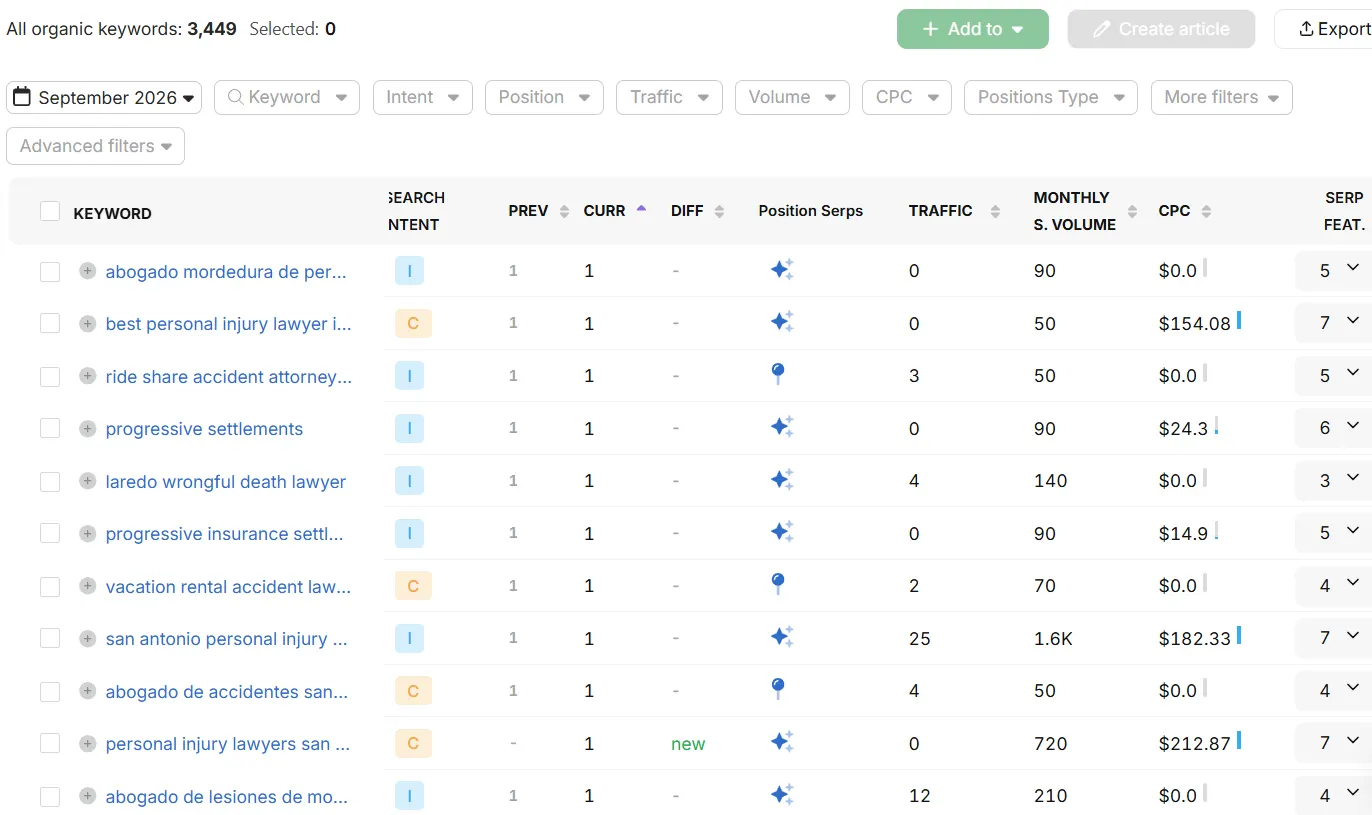The height and width of the screenshot is (815, 1372).
Task: Open the Volume filter dropdown
Action: pyautogui.click(x=792, y=98)
